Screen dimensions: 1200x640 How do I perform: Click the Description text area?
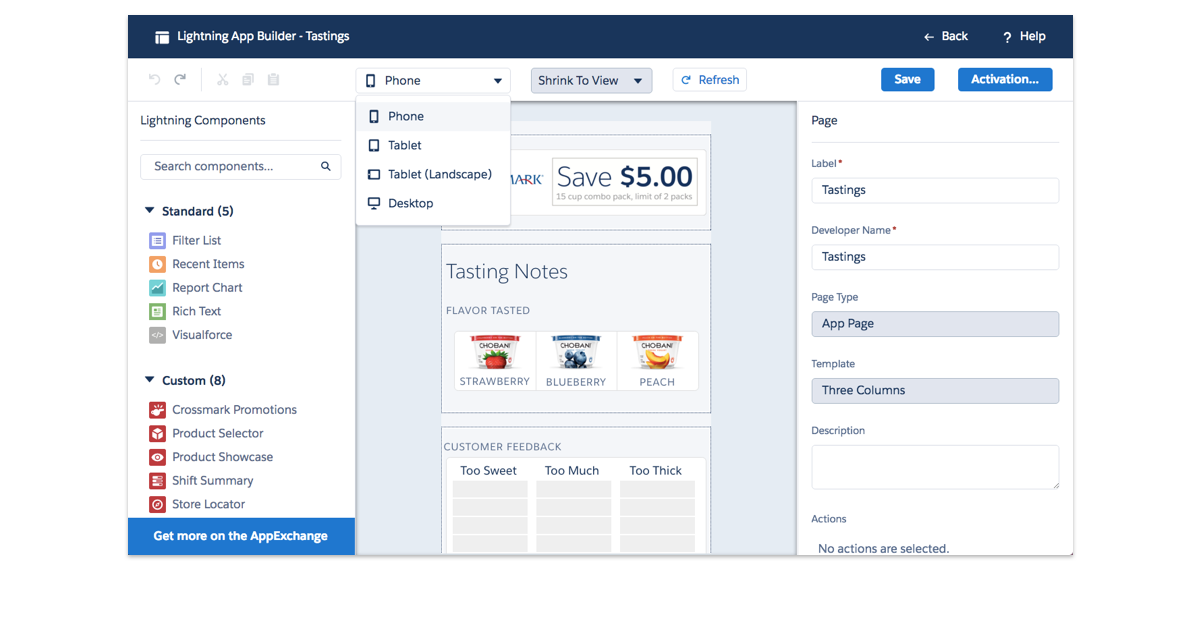935,467
